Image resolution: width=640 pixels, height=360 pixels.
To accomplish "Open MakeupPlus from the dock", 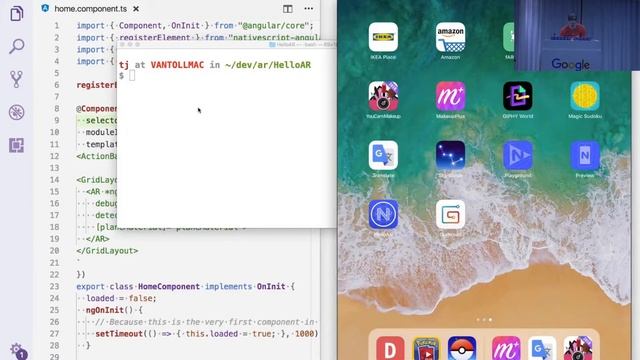I will [x=506, y=349].
